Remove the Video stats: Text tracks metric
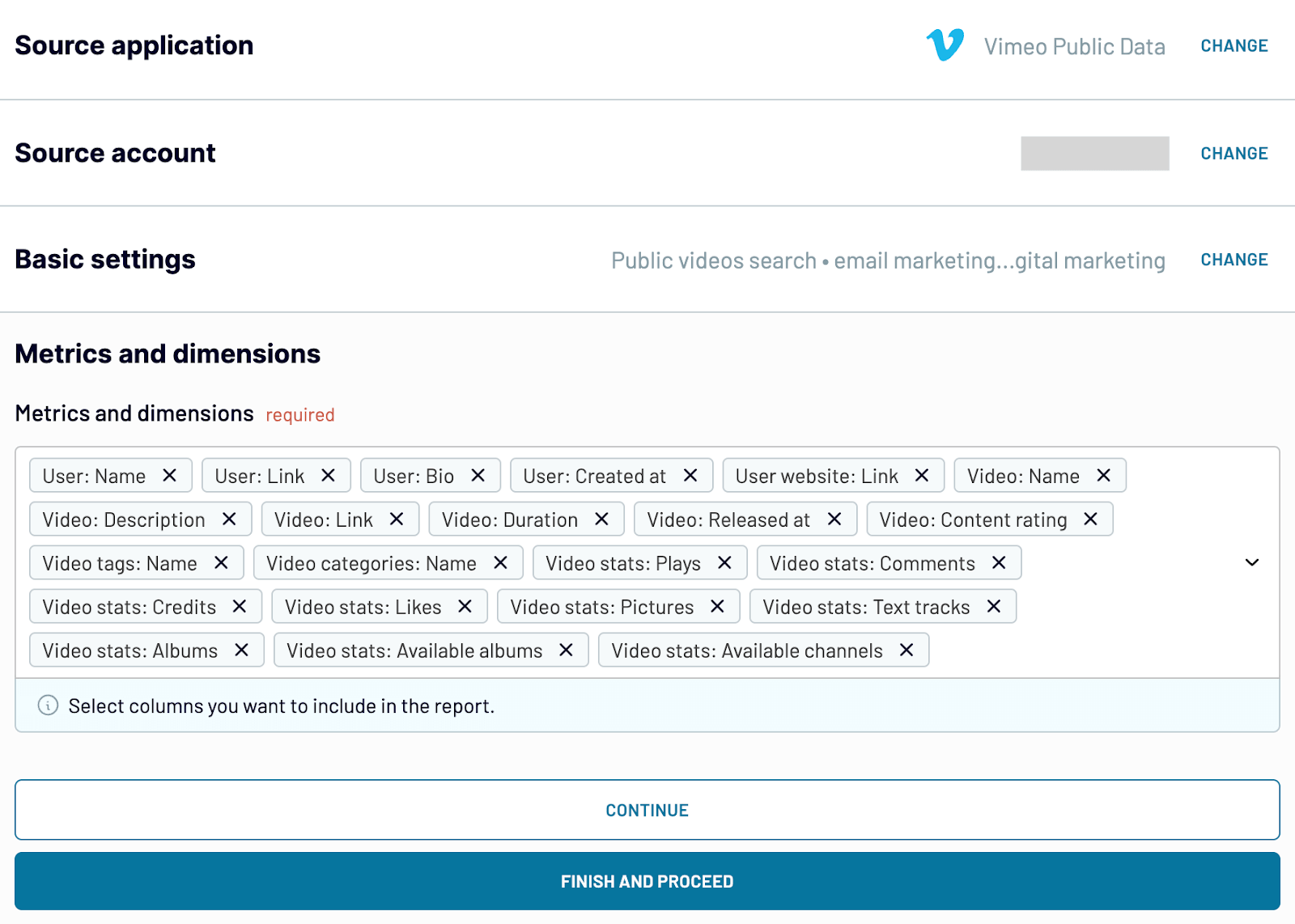The image size is (1295, 924). 994,606
